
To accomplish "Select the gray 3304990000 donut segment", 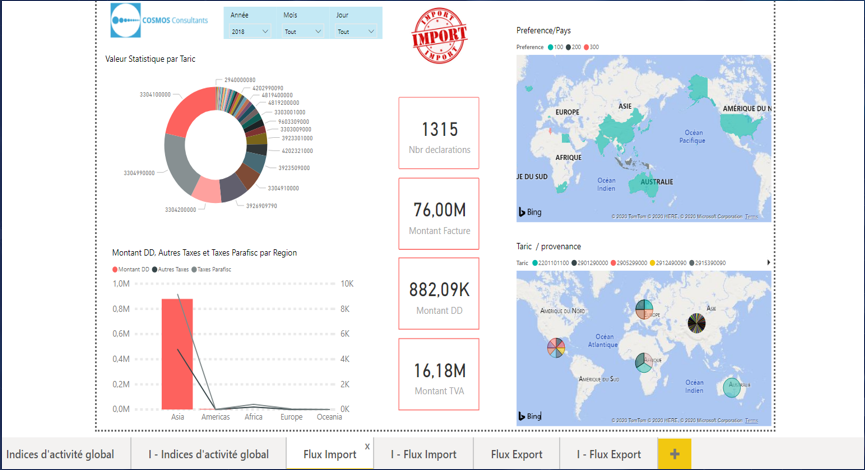I will click(177, 163).
